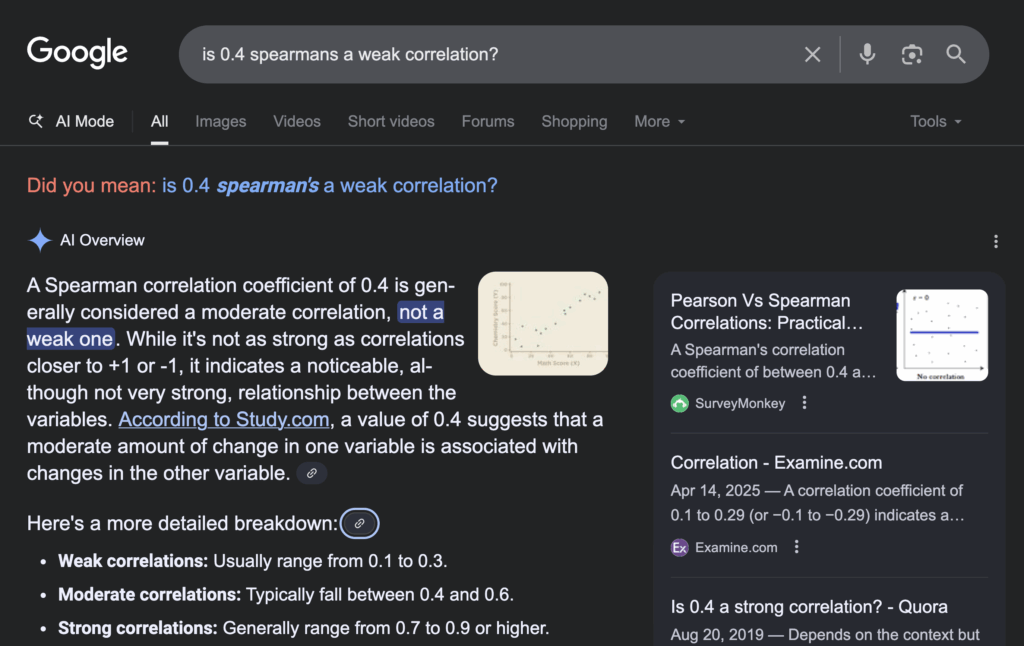Click the link icon after 'detailed breakdown'

point(359,522)
